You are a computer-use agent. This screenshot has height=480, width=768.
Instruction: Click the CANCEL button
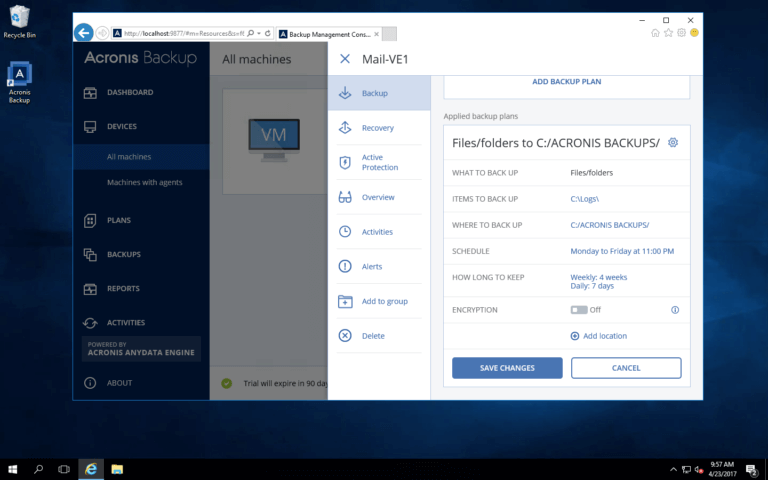coord(626,368)
